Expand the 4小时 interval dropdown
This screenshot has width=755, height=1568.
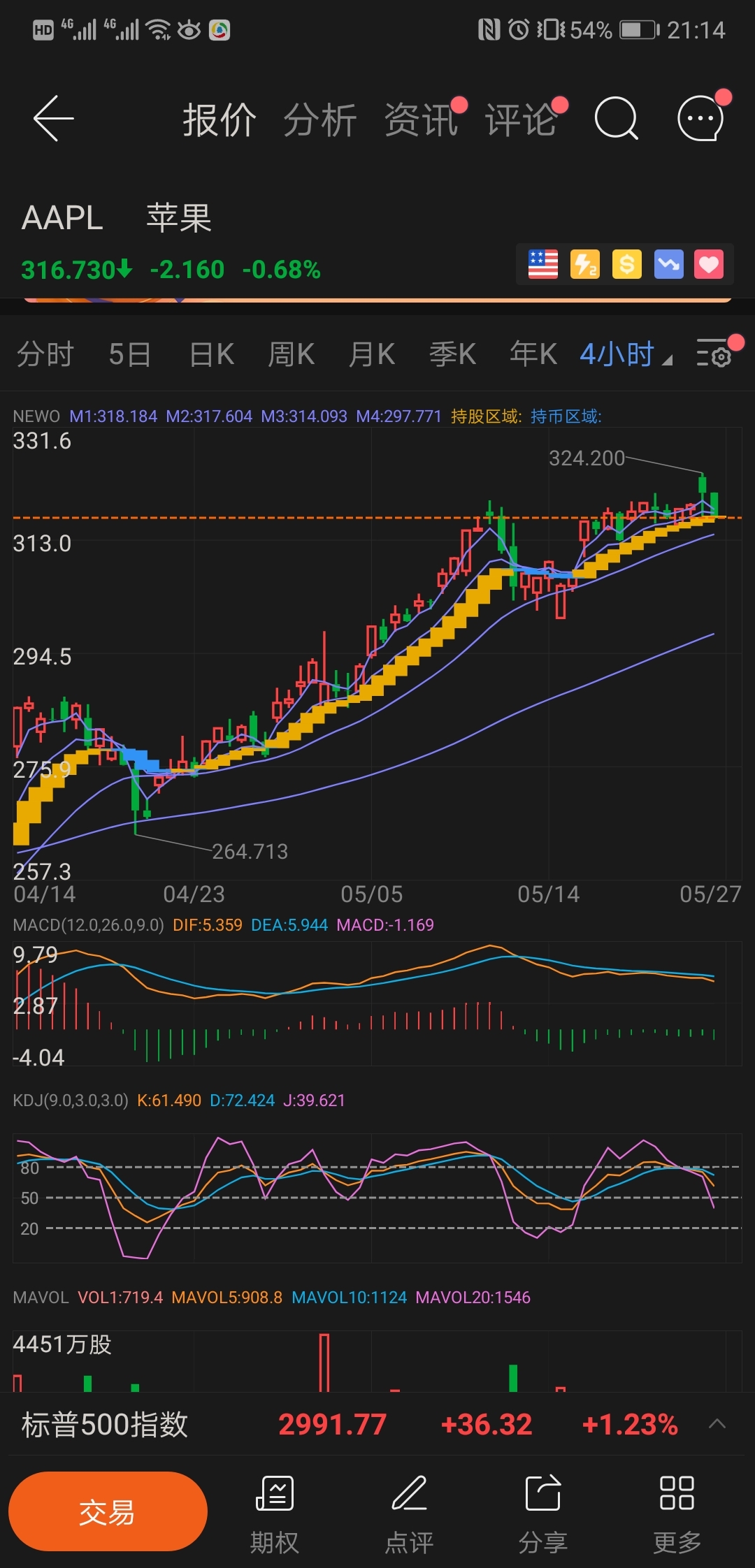click(626, 354)
